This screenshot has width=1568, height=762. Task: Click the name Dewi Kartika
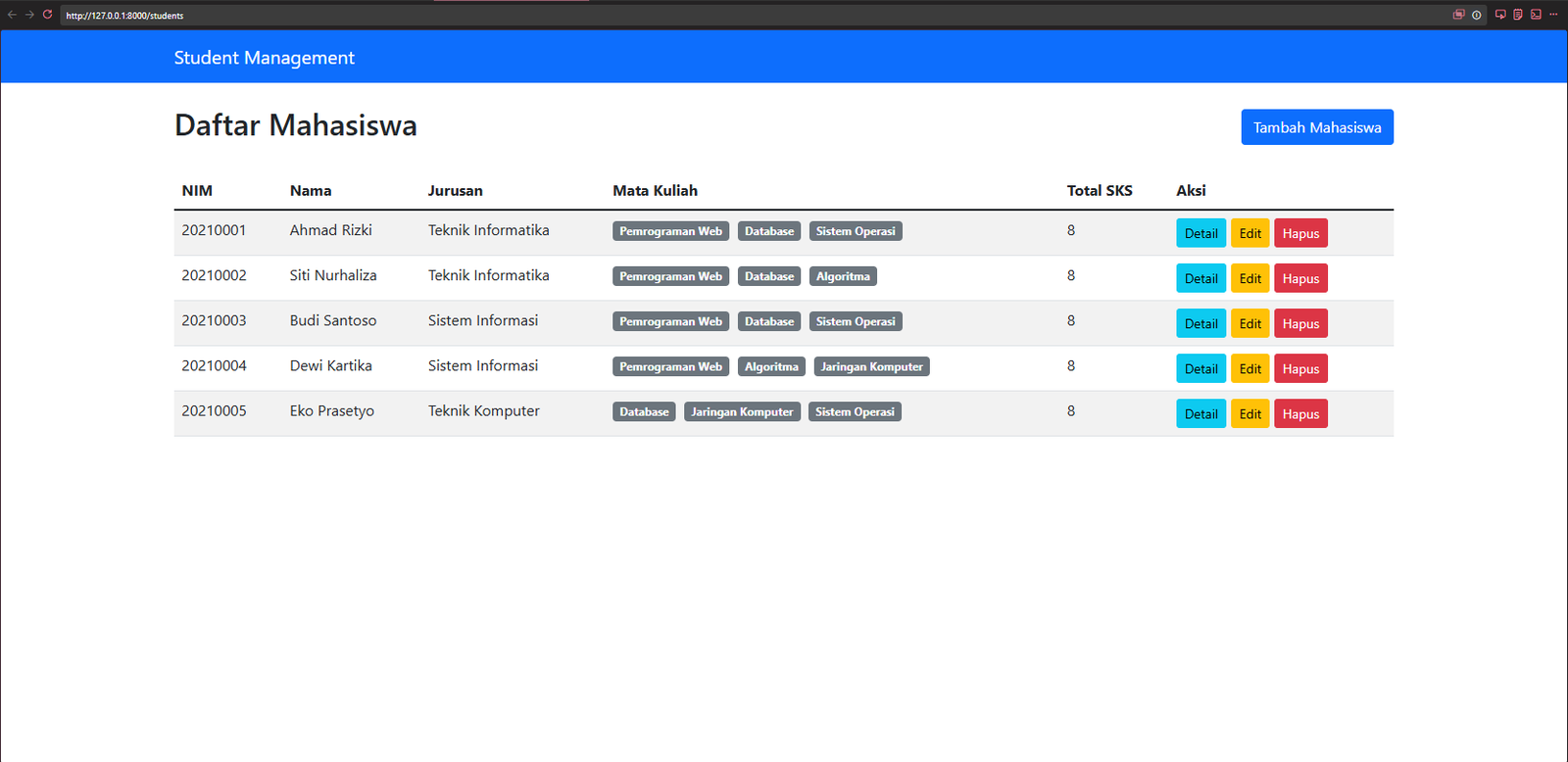331,365
